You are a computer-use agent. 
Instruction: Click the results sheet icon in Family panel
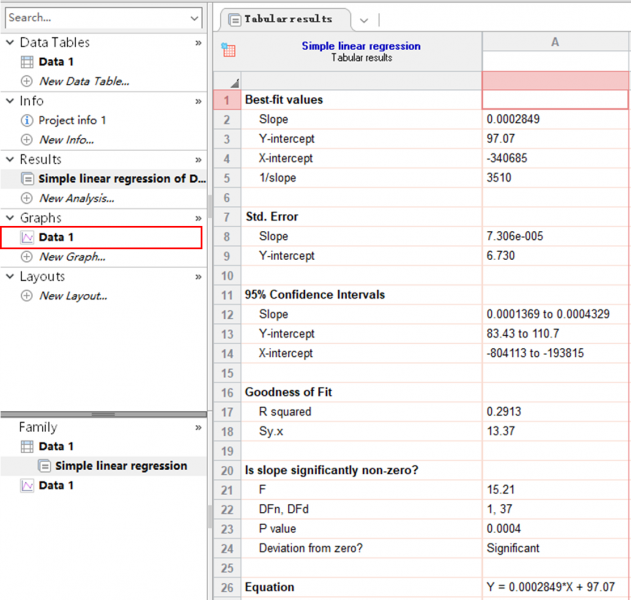pyautogui.click(x=44, y=466)
